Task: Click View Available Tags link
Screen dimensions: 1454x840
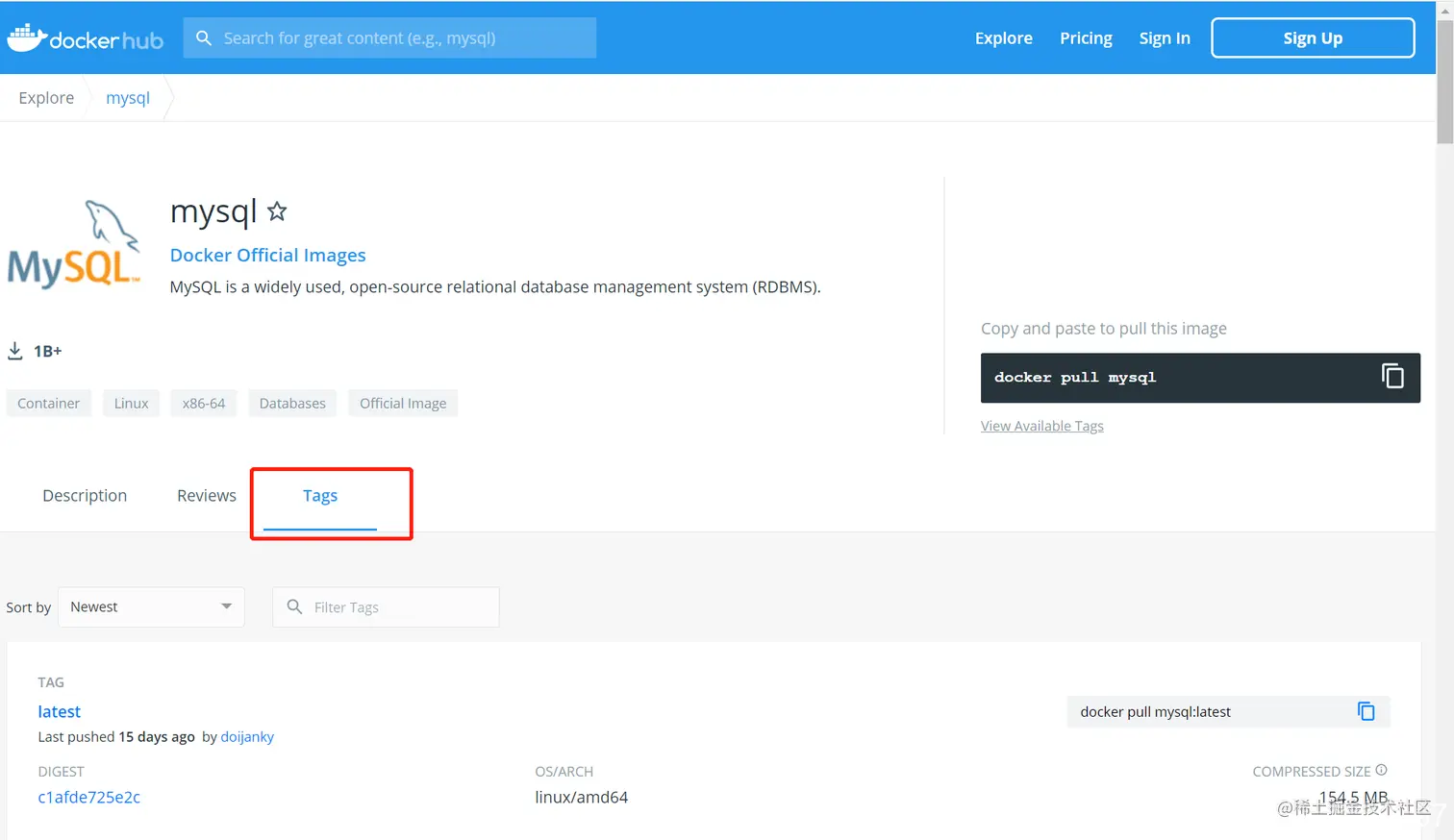Action: point(1042,426)
